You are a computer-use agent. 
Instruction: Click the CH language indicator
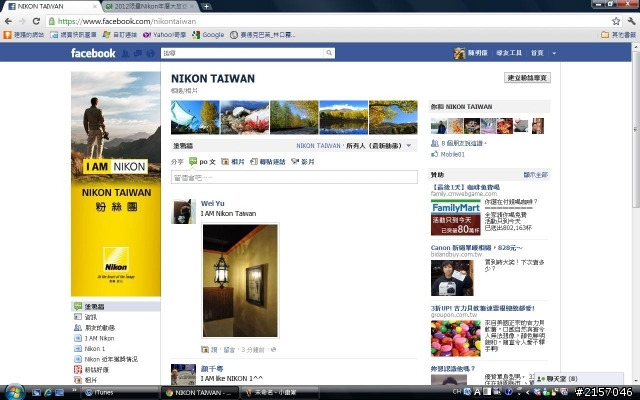[457, 391]
